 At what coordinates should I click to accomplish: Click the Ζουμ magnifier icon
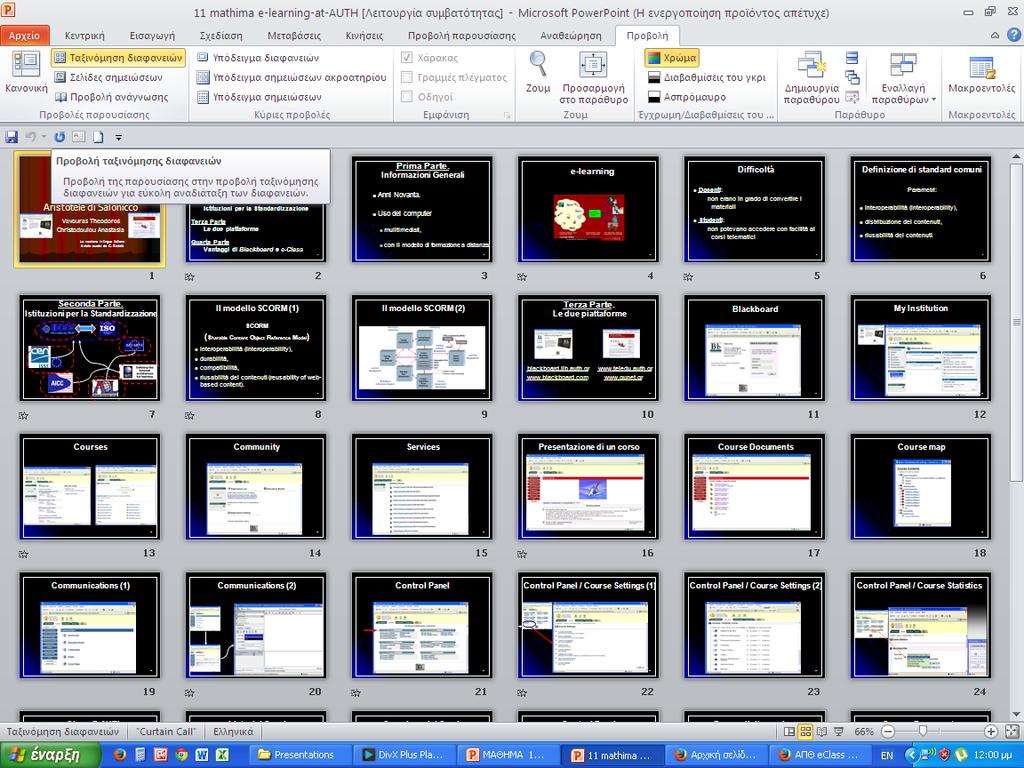(x=538, y=64)
